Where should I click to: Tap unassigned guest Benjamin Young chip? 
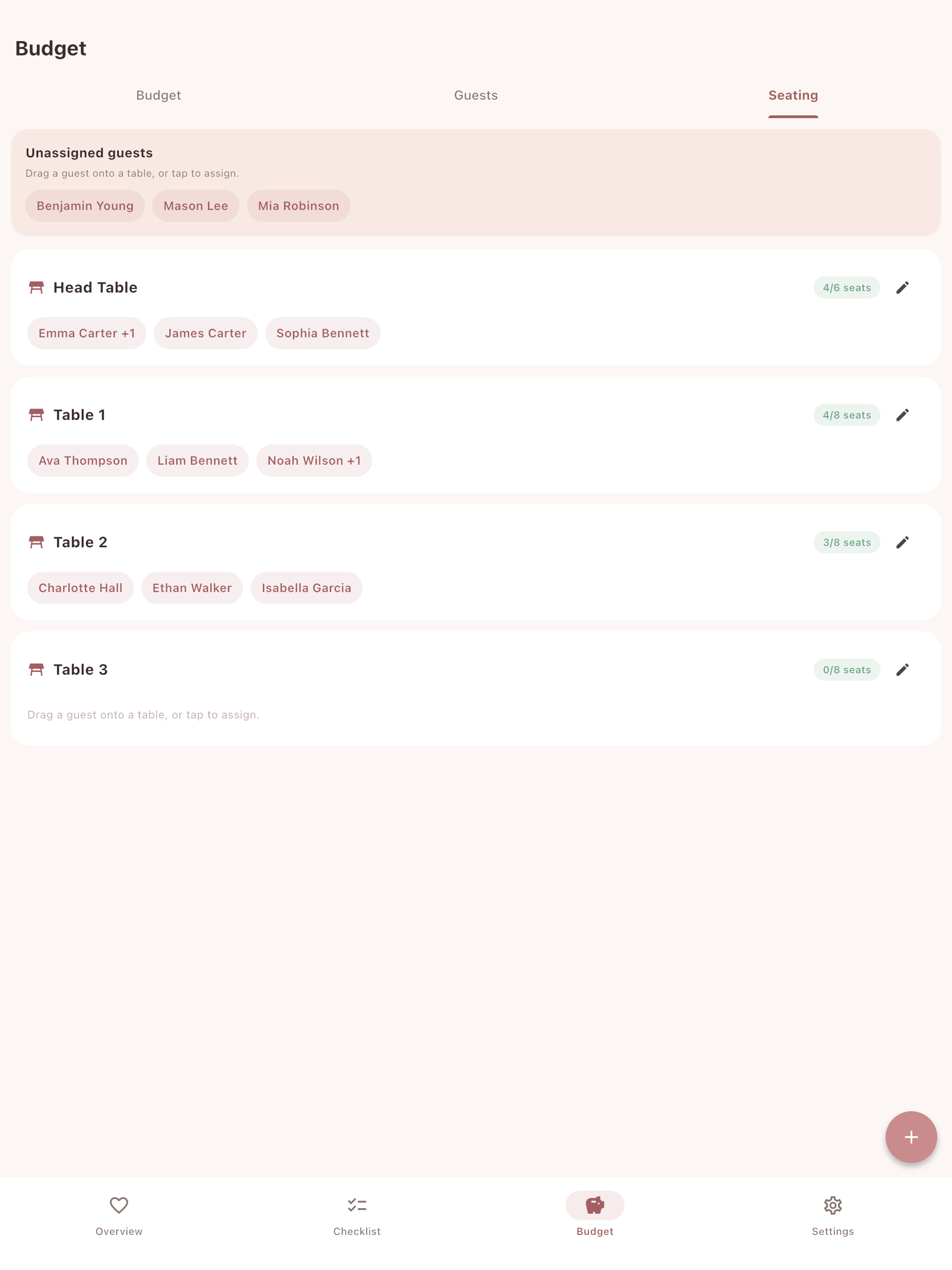click(x=85, y=205)
